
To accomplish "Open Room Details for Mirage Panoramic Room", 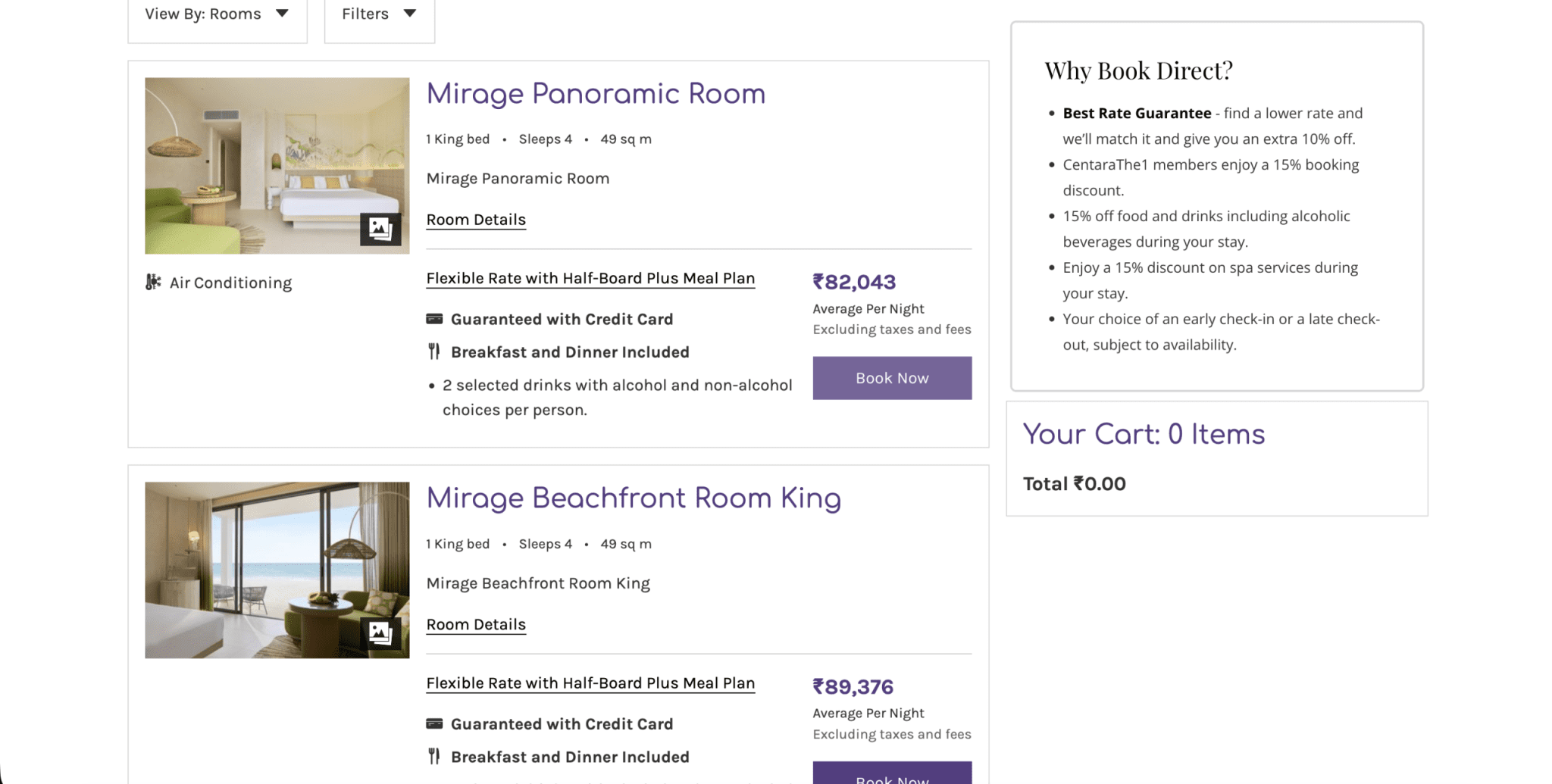I will coord(476,220).
